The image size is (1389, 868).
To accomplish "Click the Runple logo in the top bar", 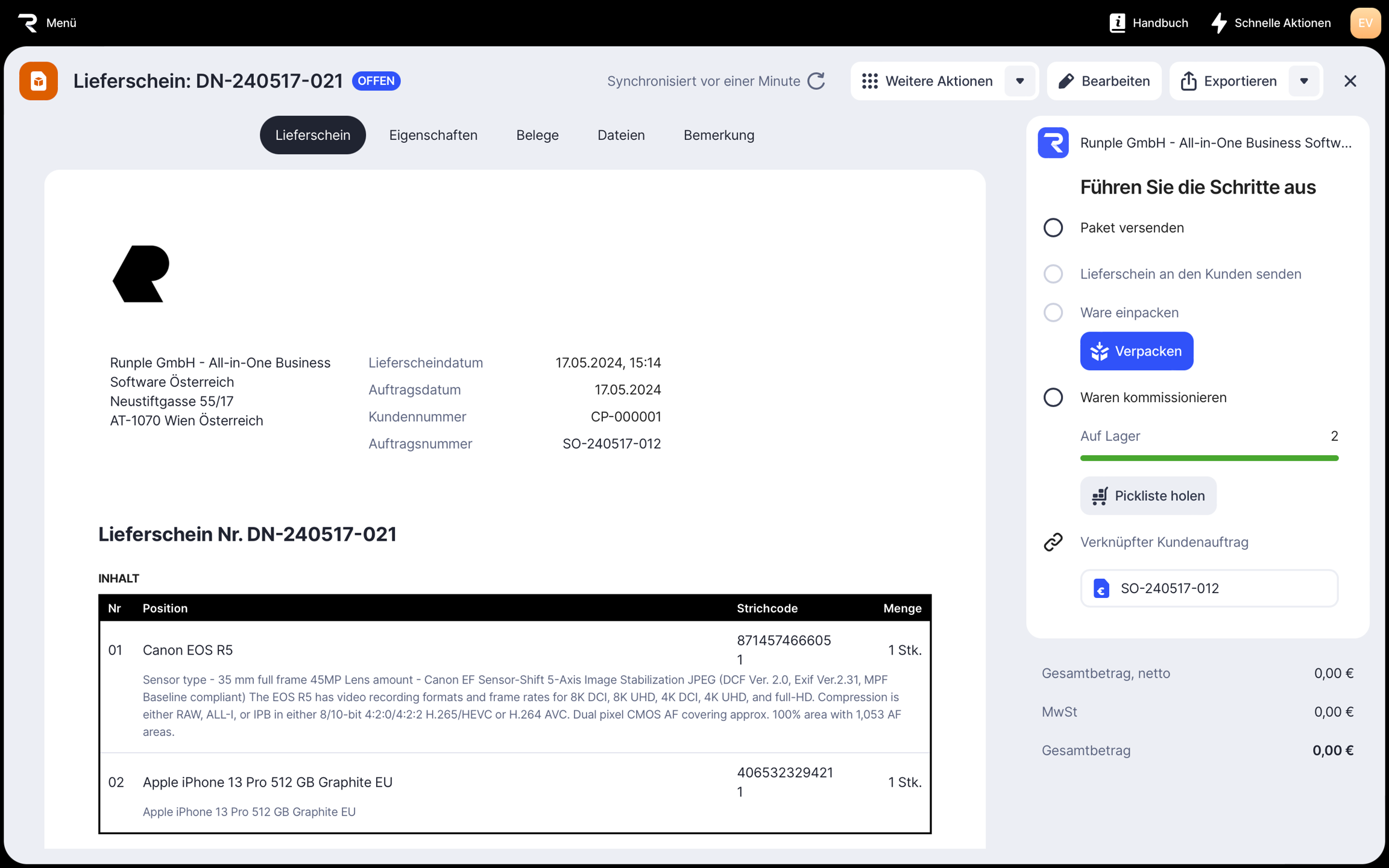I will 28,23.
